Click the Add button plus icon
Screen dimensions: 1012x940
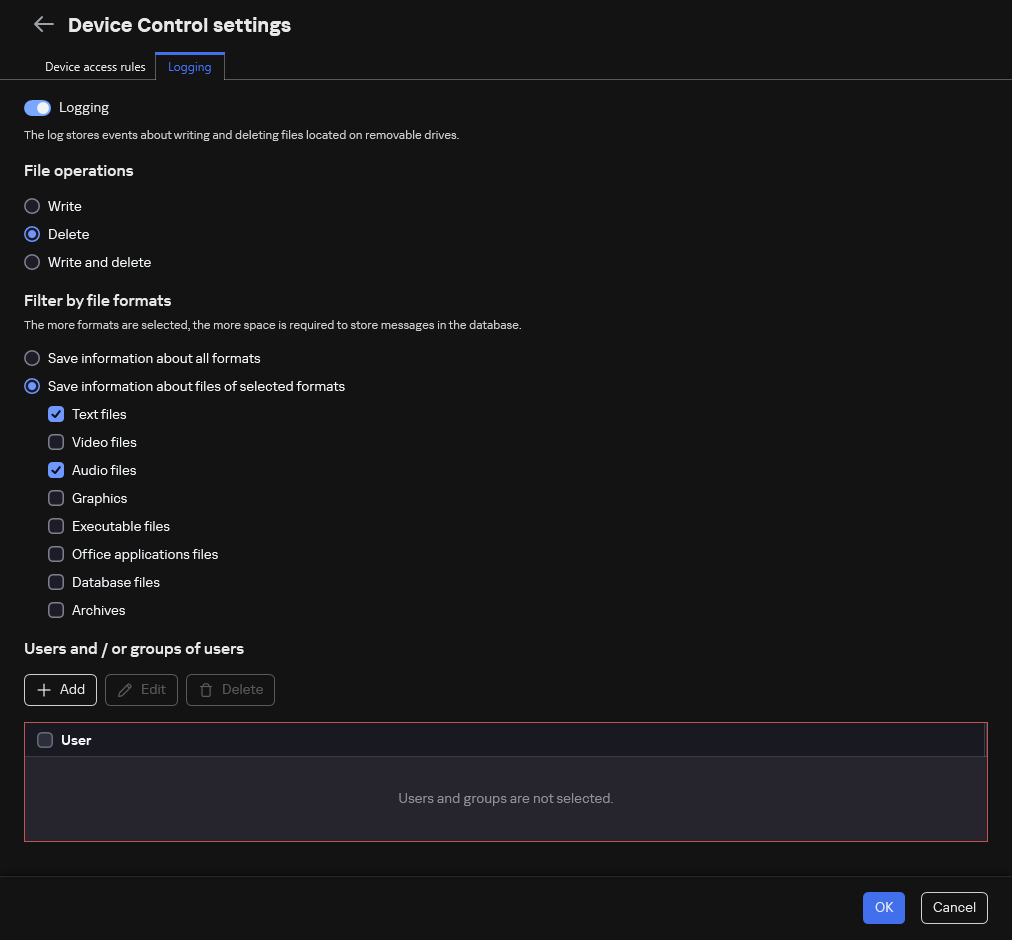tap(43, 690)
